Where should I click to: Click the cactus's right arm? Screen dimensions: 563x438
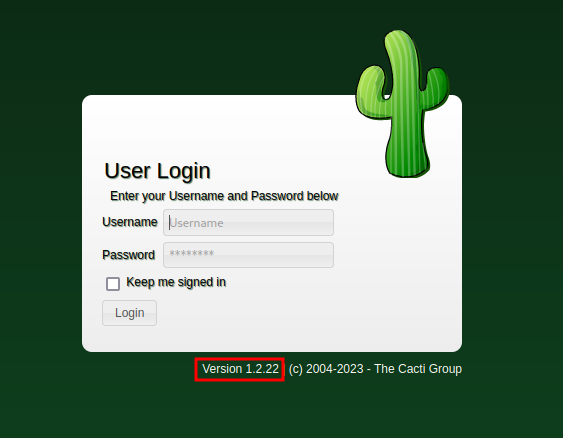click(436, 88)
